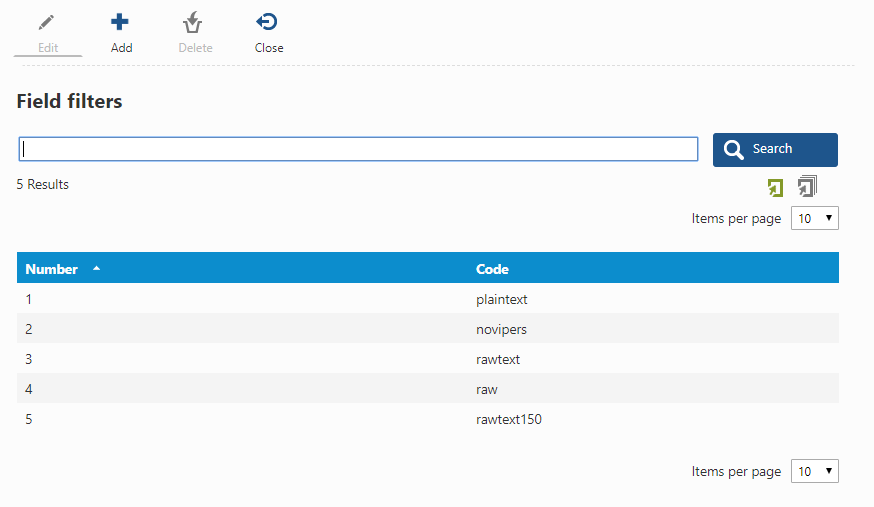Select the rawtext row code
This screenshot has width=874, height=507.
pos(498,359)
